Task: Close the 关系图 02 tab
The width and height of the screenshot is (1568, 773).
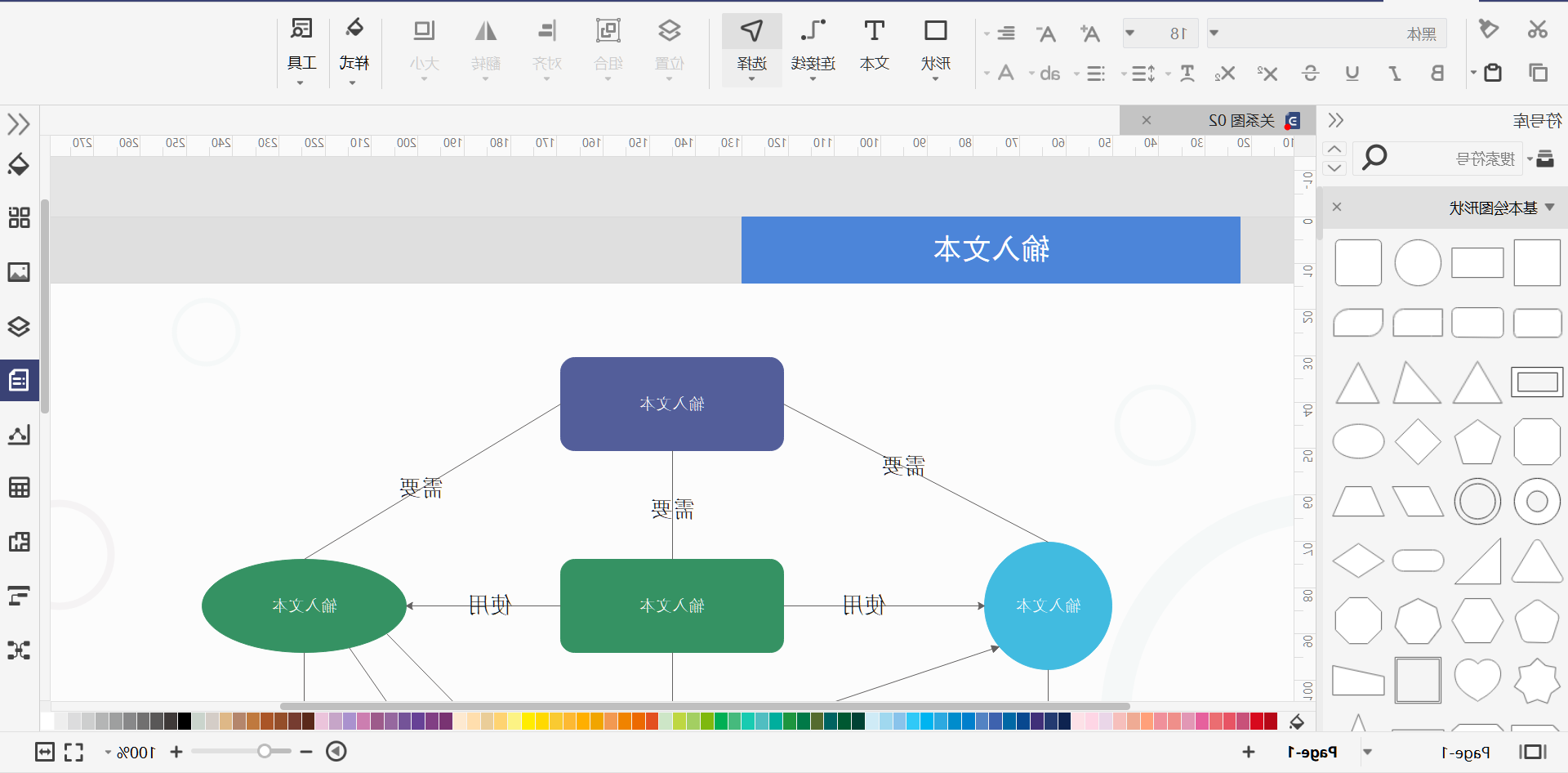Action: point(1147,120)
